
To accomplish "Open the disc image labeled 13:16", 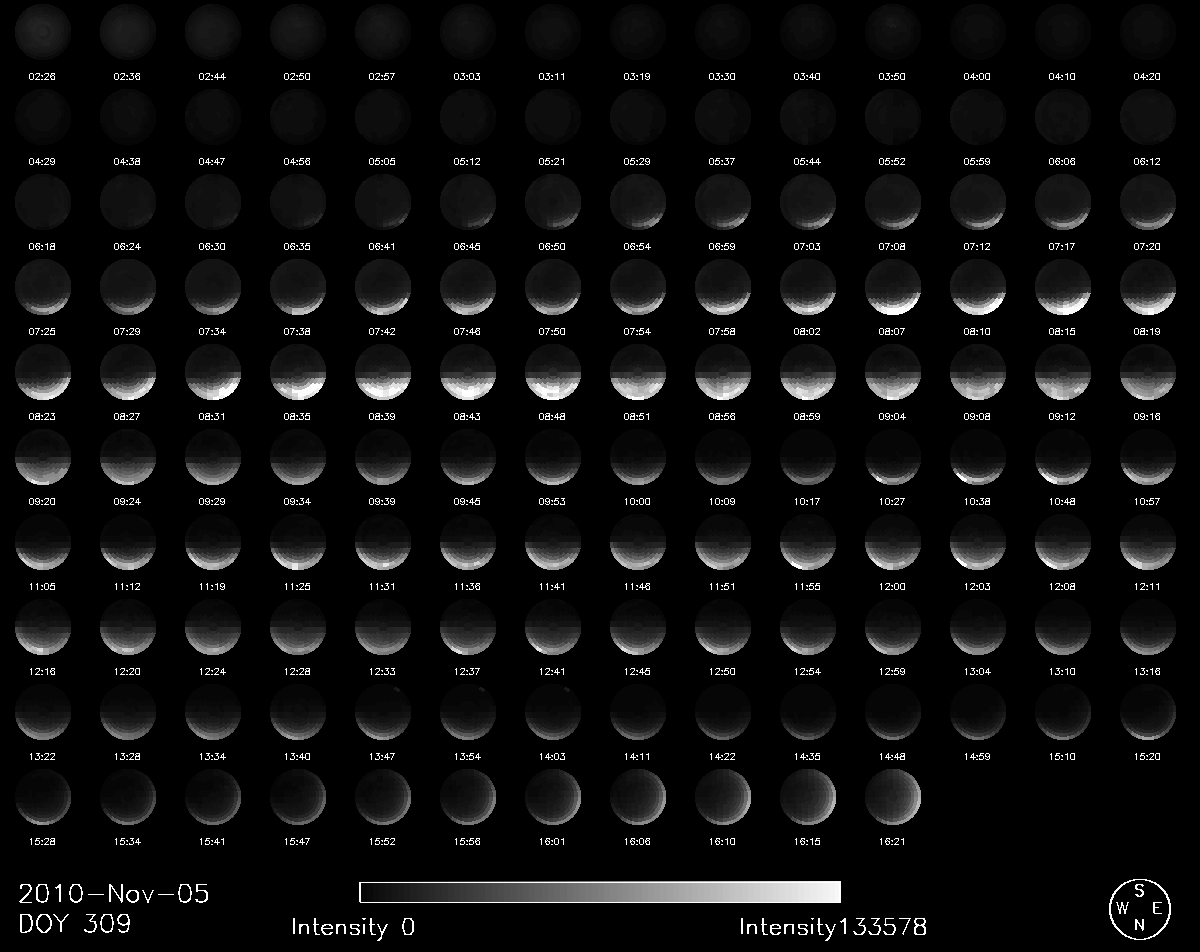I will (x=1148, y=625).
